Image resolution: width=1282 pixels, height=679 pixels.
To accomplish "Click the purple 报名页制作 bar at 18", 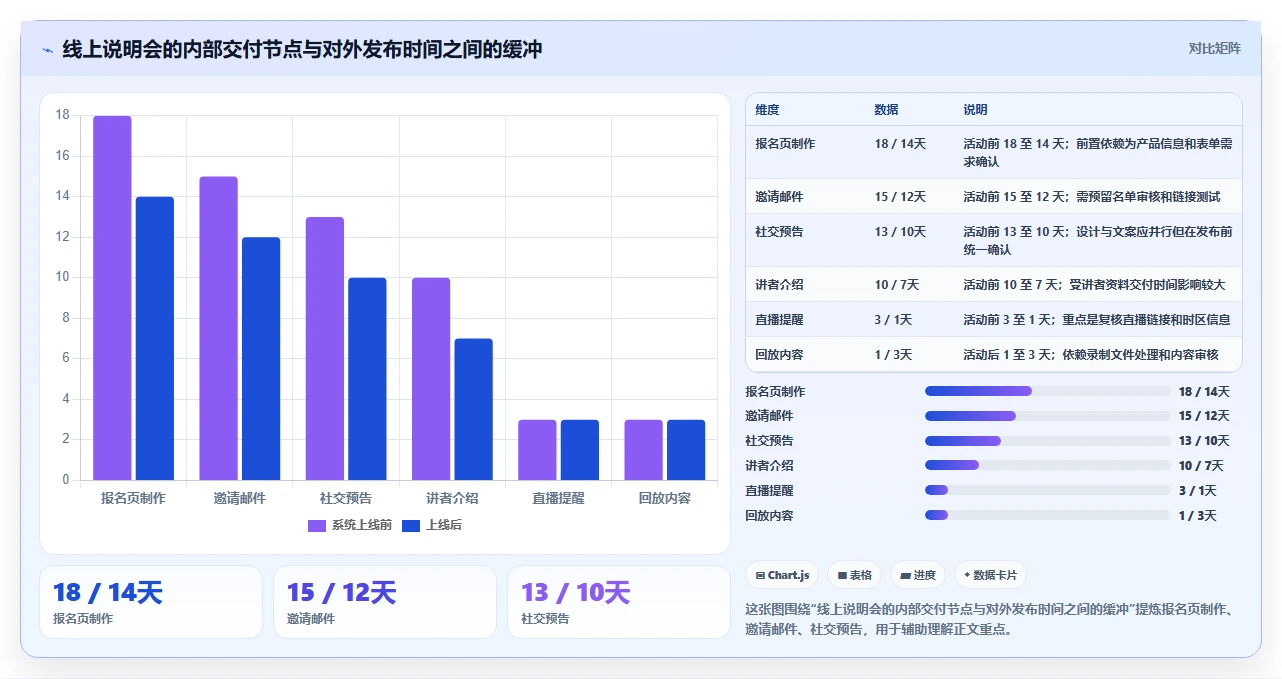I will (112, 298).
